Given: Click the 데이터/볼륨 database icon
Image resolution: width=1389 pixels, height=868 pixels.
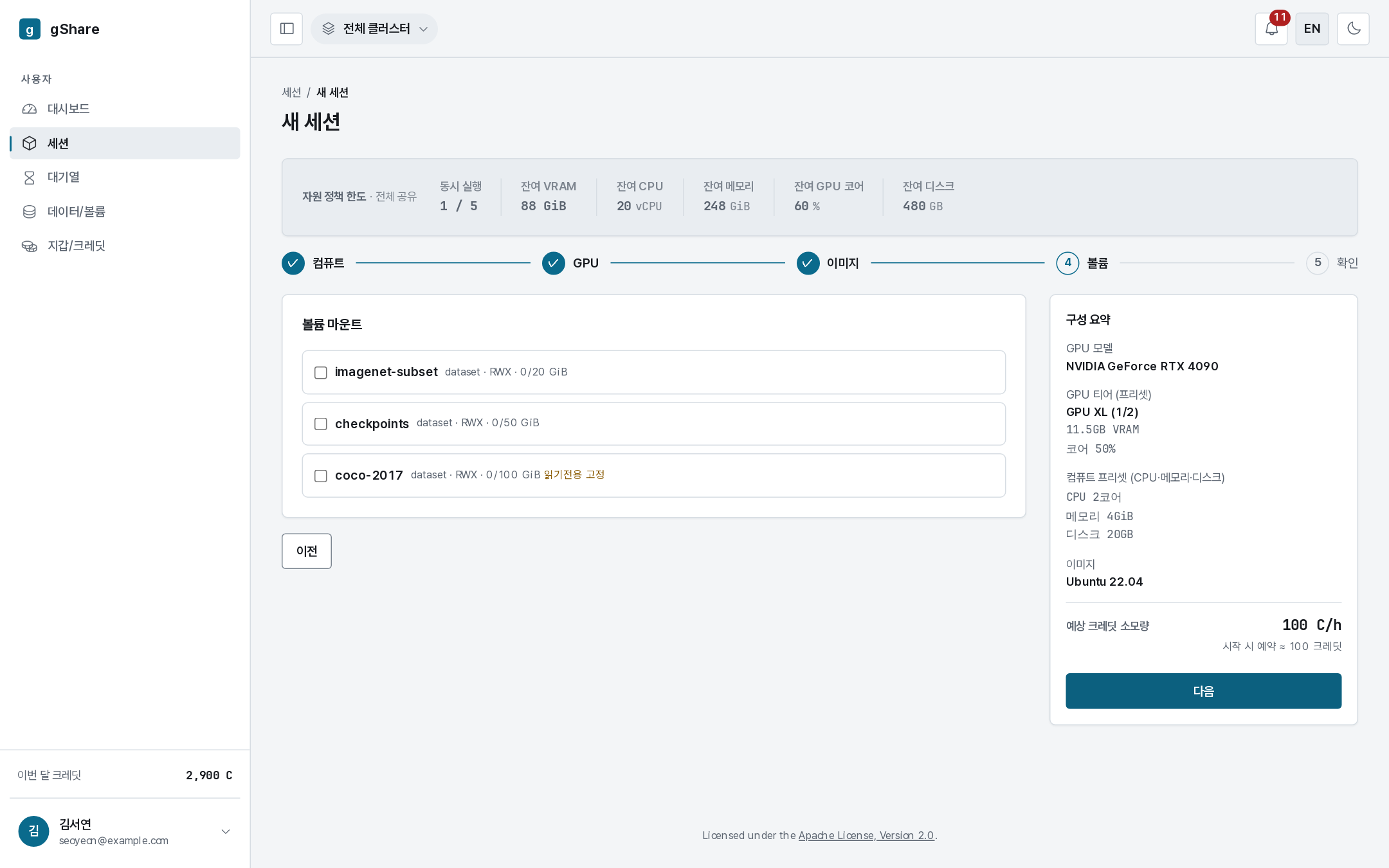Looking at the screenshot, I should (30, 212).
